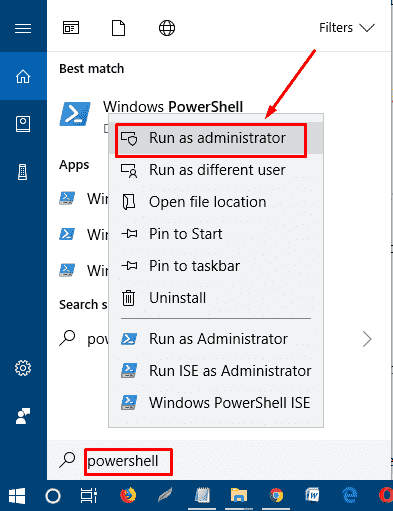Select Pin to taskbar
Viewport: 393px width, 511px height.
[216, 266]
